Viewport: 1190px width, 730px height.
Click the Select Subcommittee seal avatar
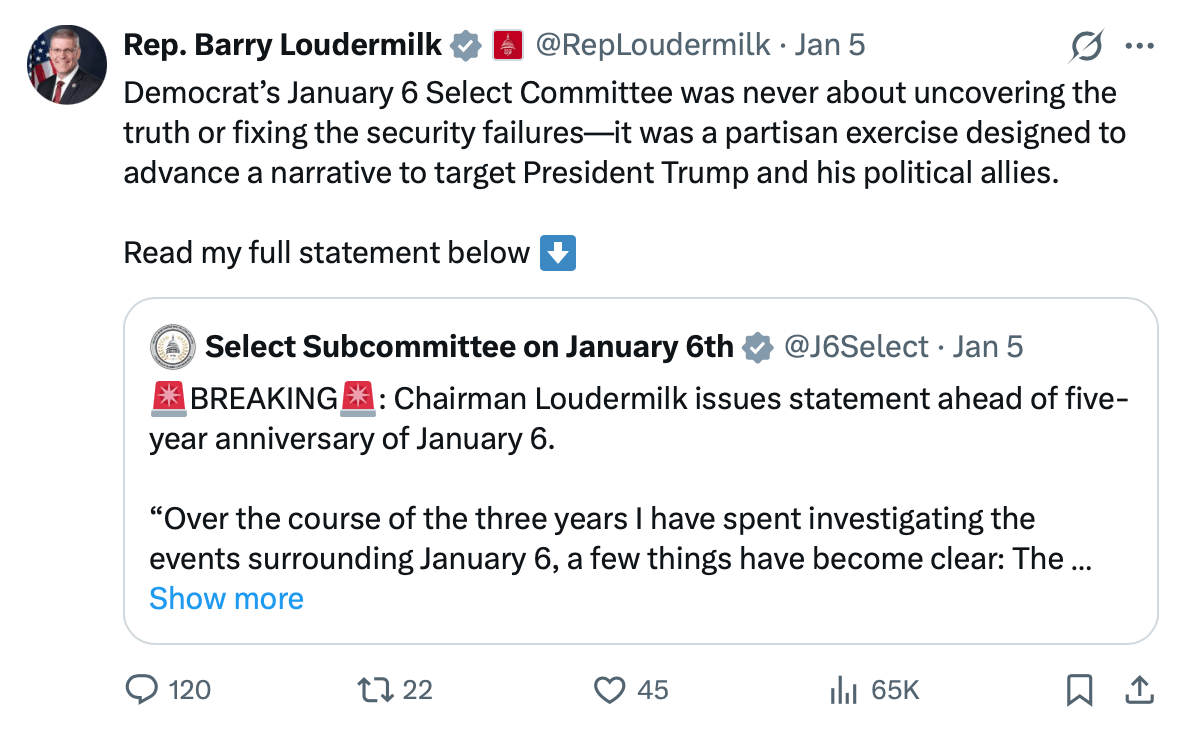pos(172,347)
